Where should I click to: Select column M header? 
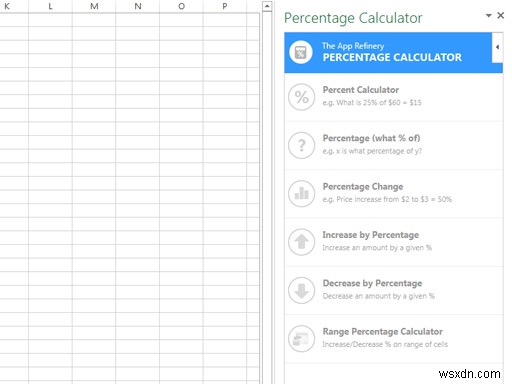pos(94,6)
